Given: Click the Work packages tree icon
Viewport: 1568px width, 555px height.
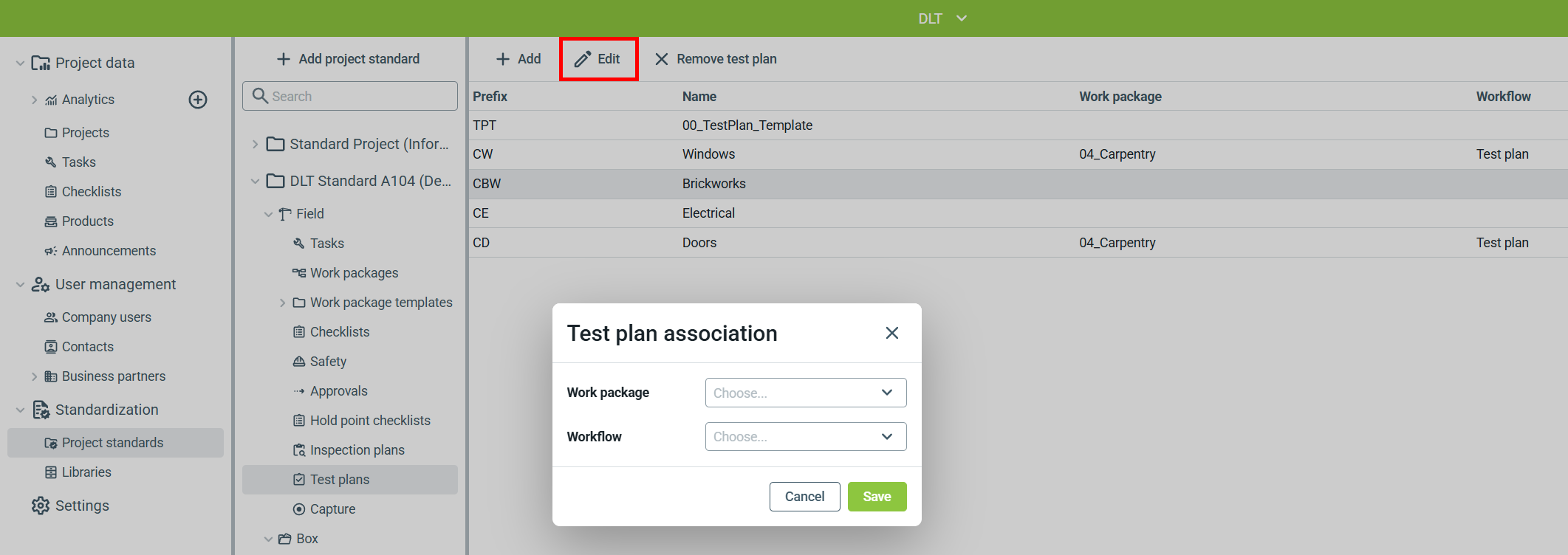Looking at the screenshot, I should pyautogui.click(x=299, y=273).
